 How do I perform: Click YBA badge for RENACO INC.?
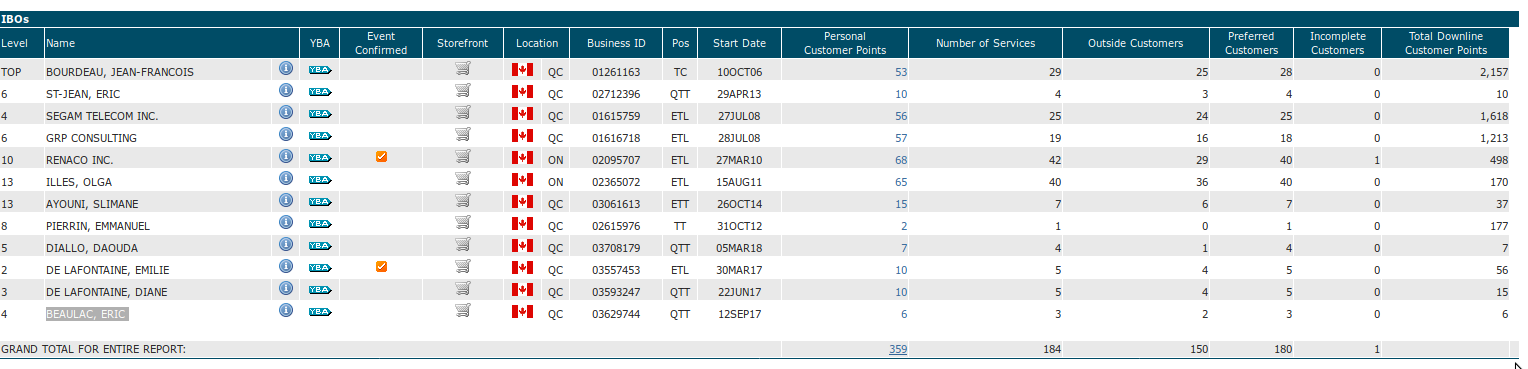(320, 158)
